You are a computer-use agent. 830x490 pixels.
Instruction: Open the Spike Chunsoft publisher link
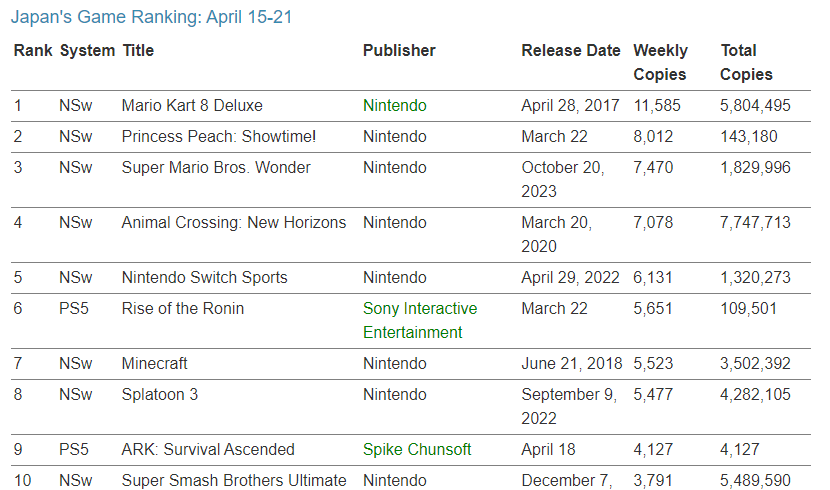(417, 449)
